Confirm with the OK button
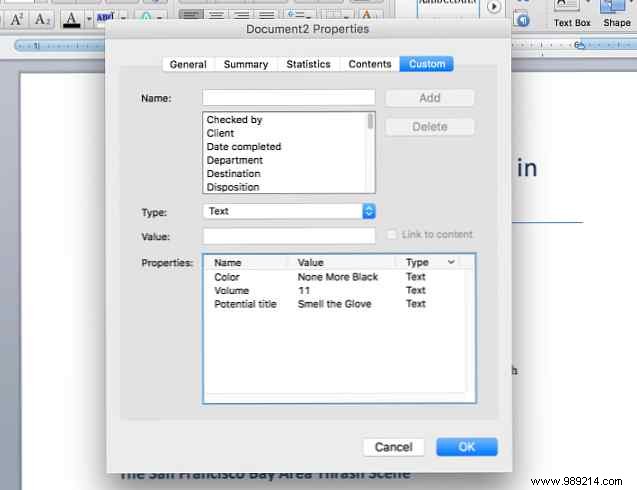Screen dimensions: 637x490 tap(467, 447)
